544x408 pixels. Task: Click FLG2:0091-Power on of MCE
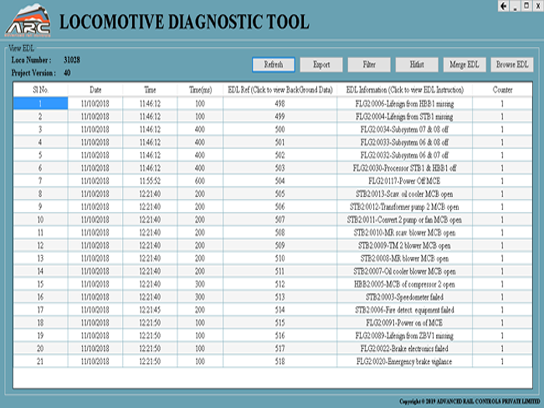point(405,323)
